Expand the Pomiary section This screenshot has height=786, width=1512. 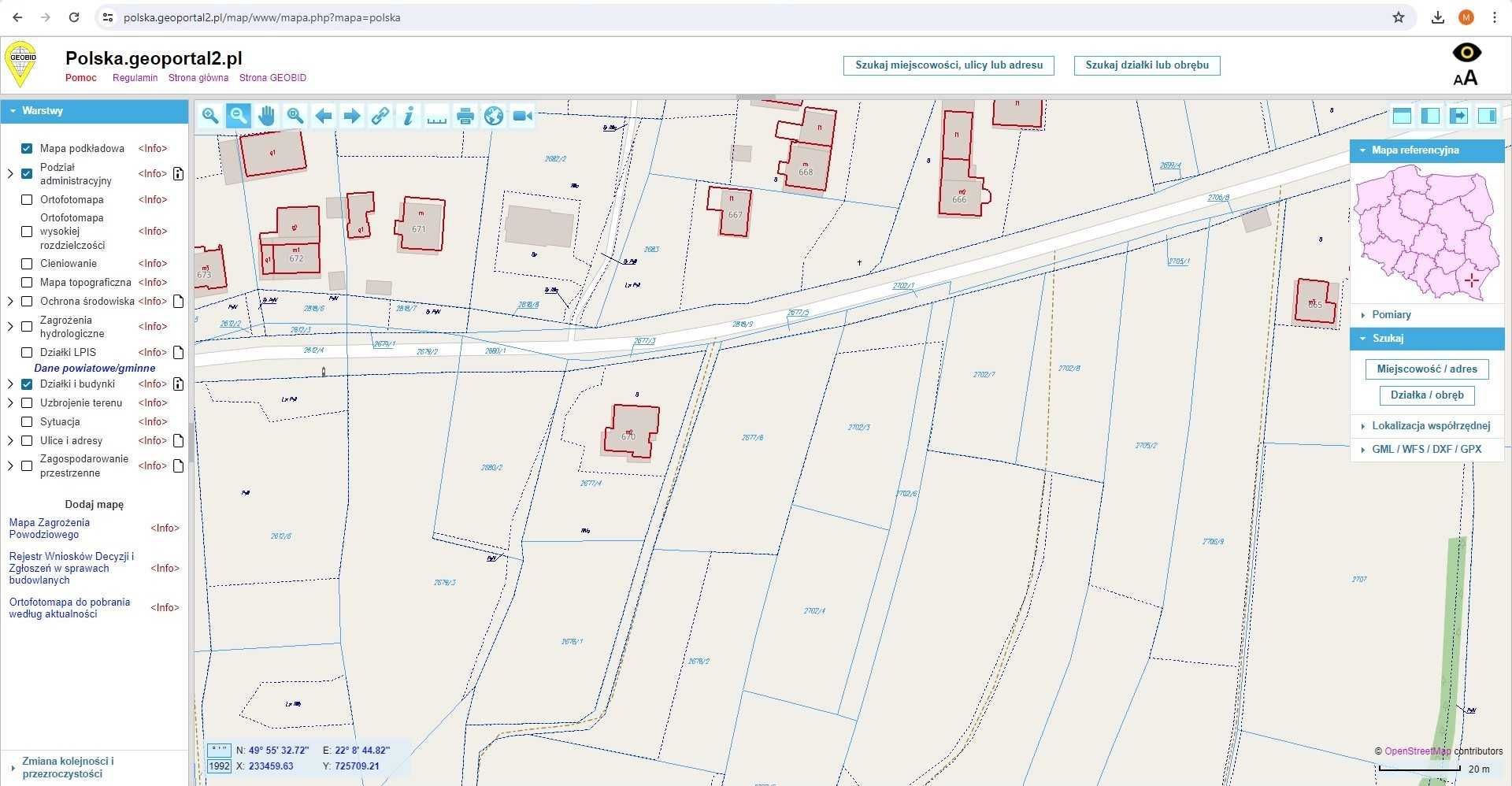[1427, 315]
